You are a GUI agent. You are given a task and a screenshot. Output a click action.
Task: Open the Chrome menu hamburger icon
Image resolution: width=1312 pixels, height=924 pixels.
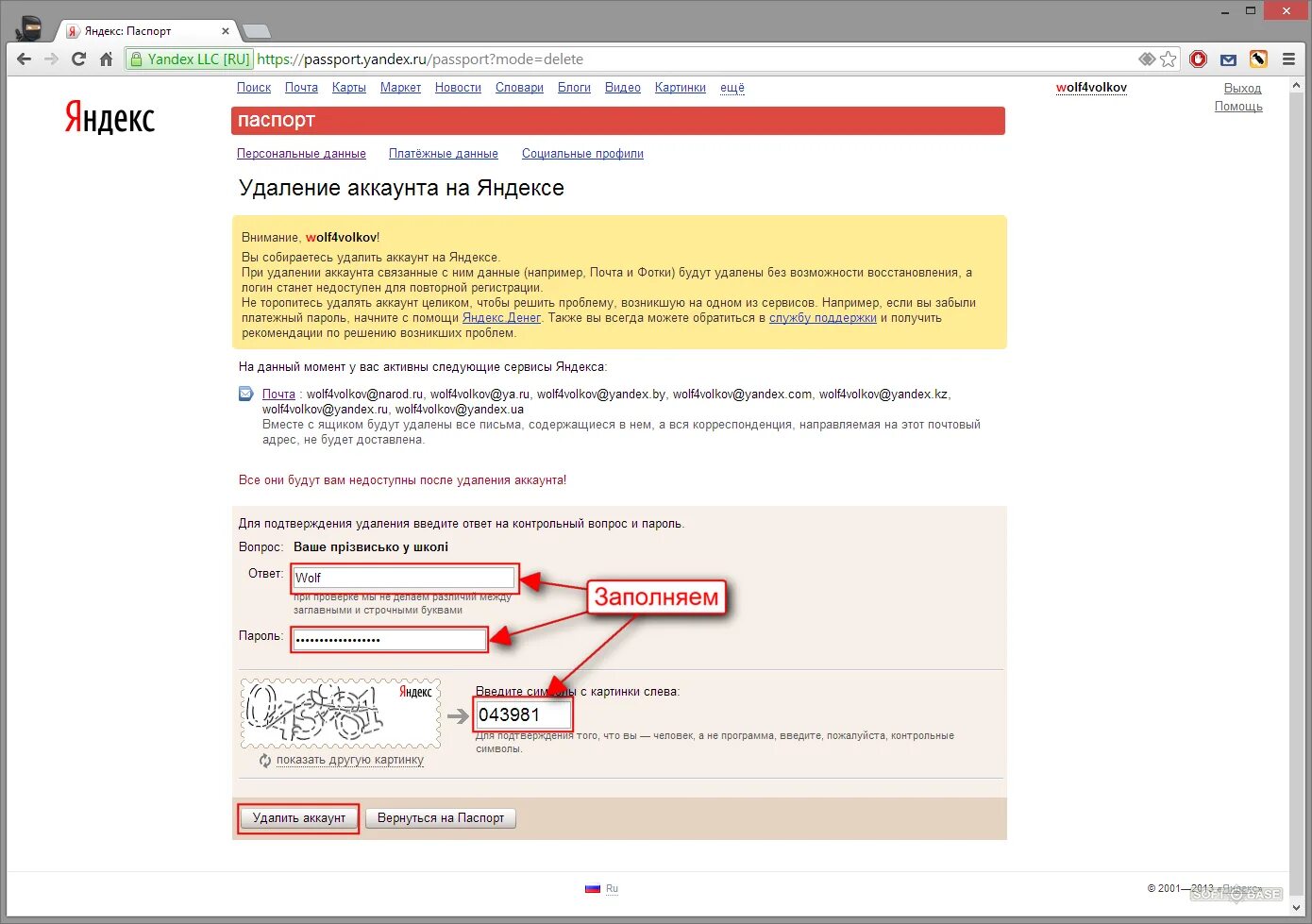pyautogui.click(x=1288, y=59)
